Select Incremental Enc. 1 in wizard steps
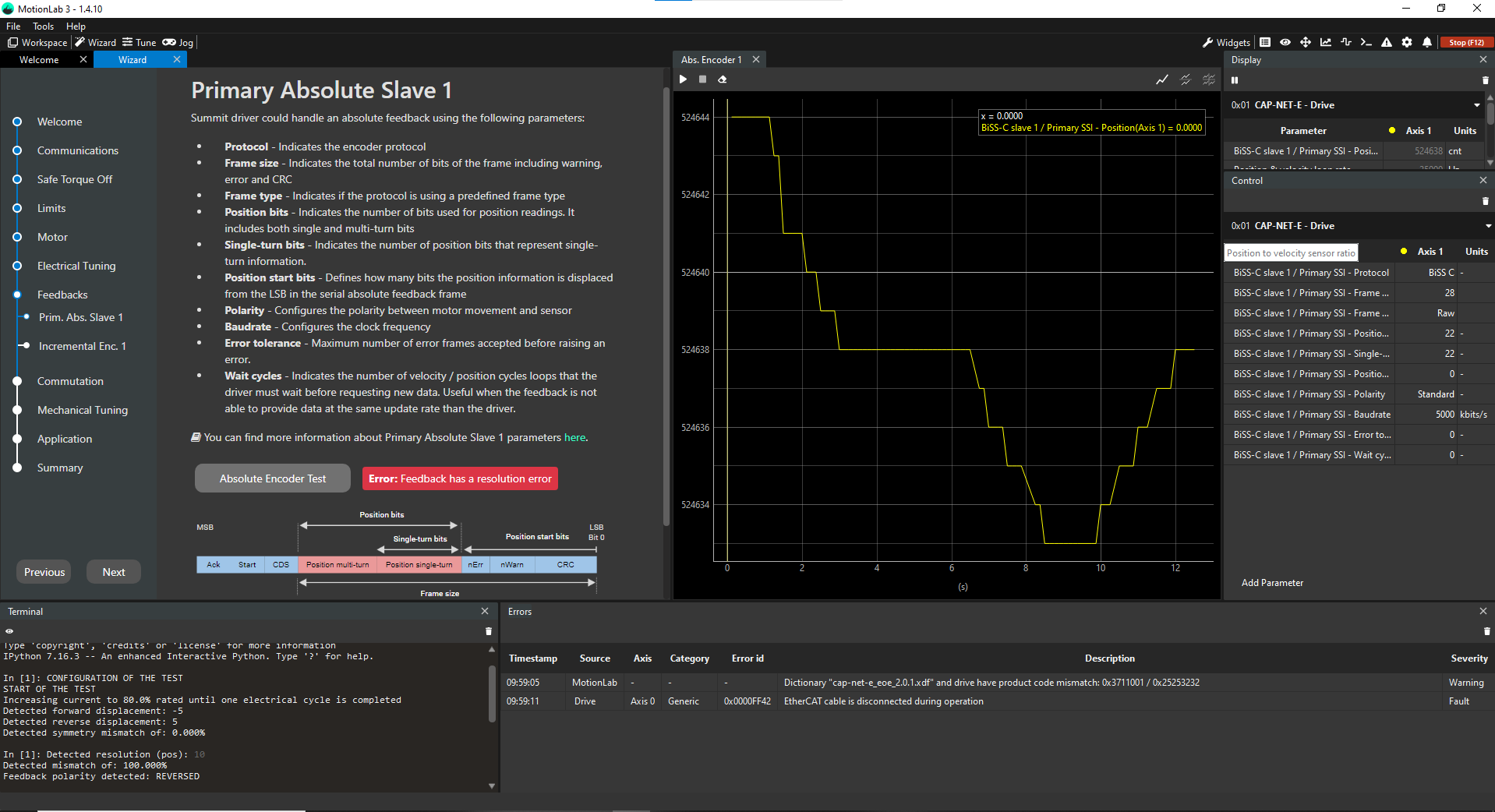 tap(82, 346)
